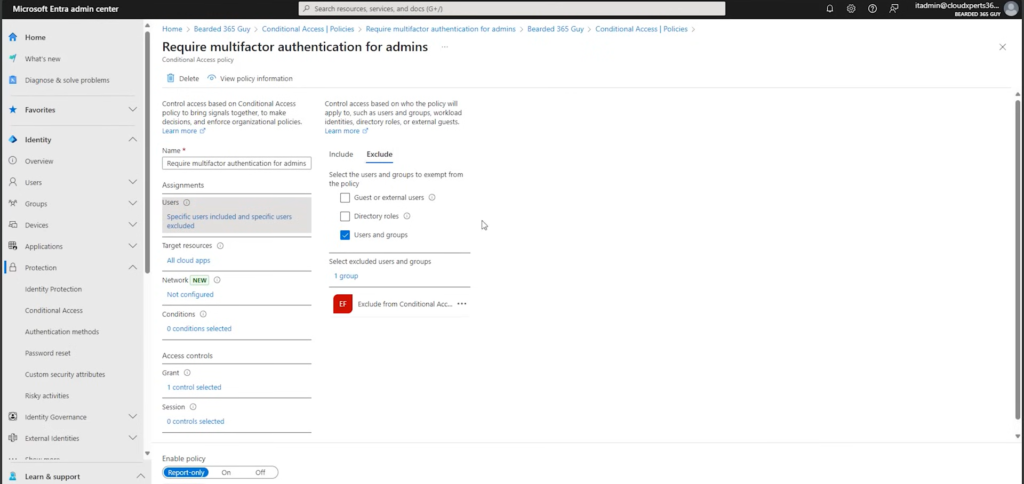1024x484 pixels.
Task: Click the External Identities icon
Action: [x=12, y=438]
